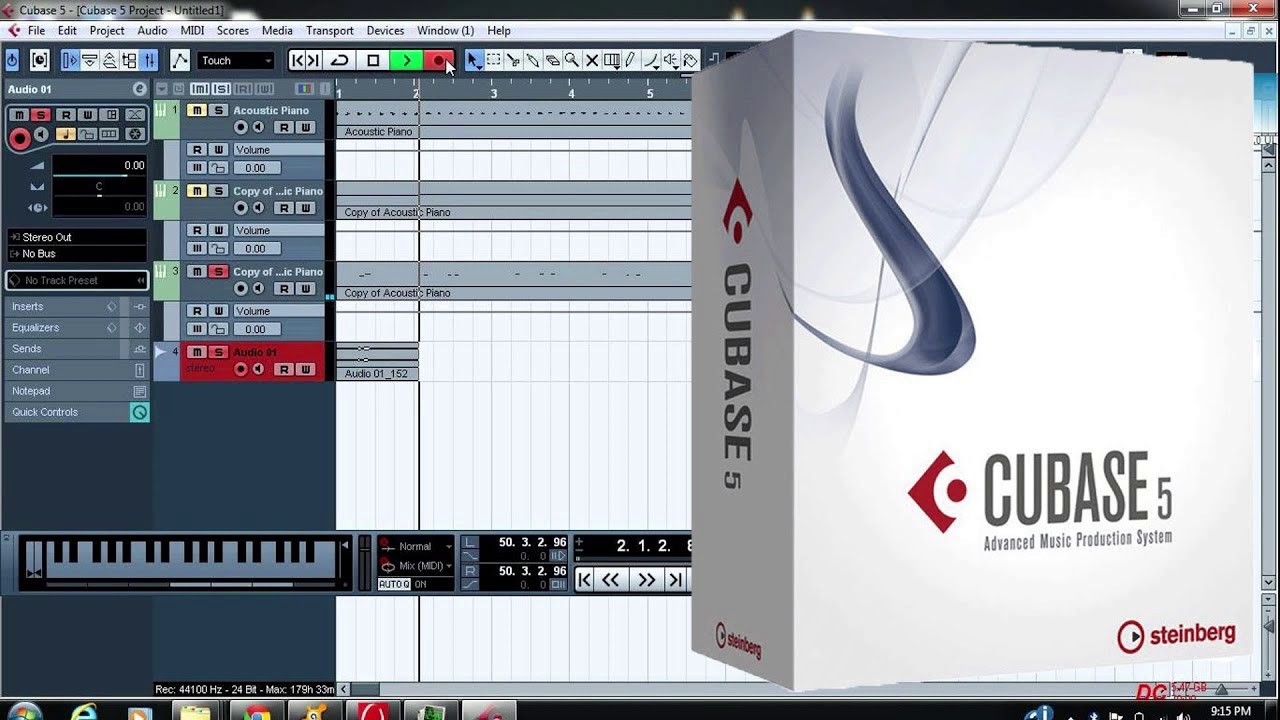Open the Stereo Out output routing
This screenshot has width=1280, height=720.
pos(77,237)
